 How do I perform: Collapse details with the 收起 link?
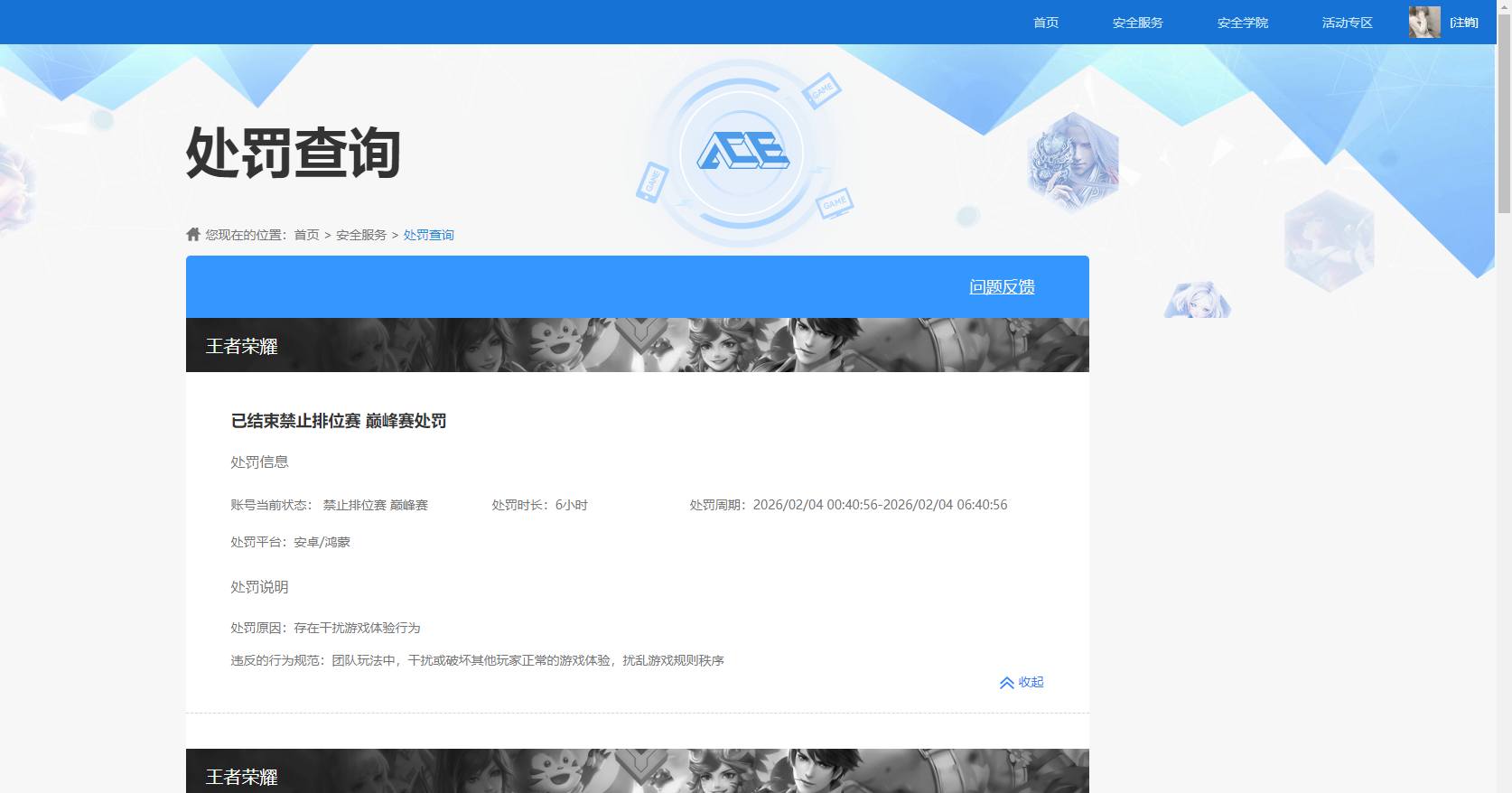point(1031,682)
